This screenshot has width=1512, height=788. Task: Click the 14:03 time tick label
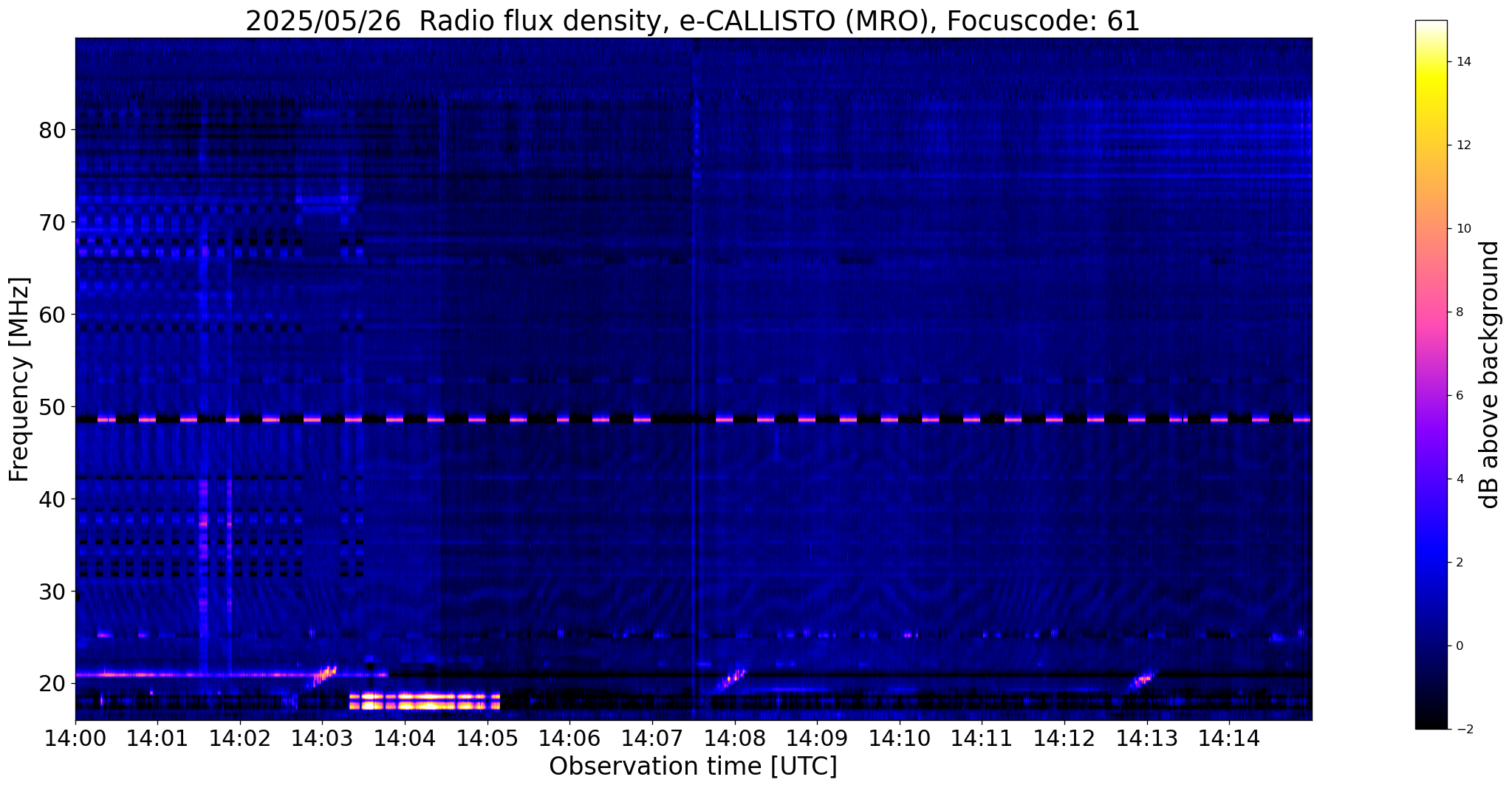click(323, 738)
